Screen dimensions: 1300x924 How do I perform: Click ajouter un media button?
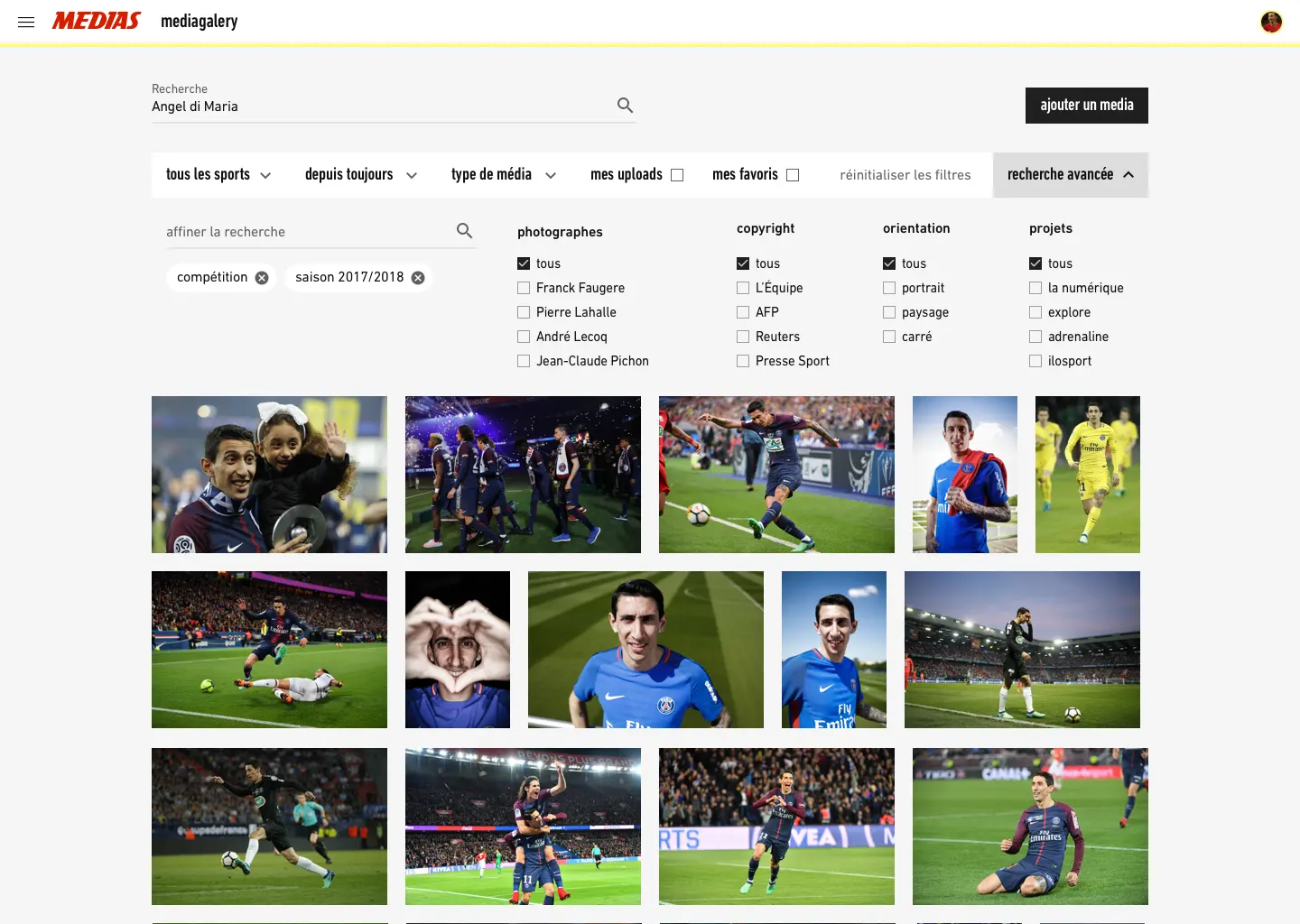click(1087, 106)
